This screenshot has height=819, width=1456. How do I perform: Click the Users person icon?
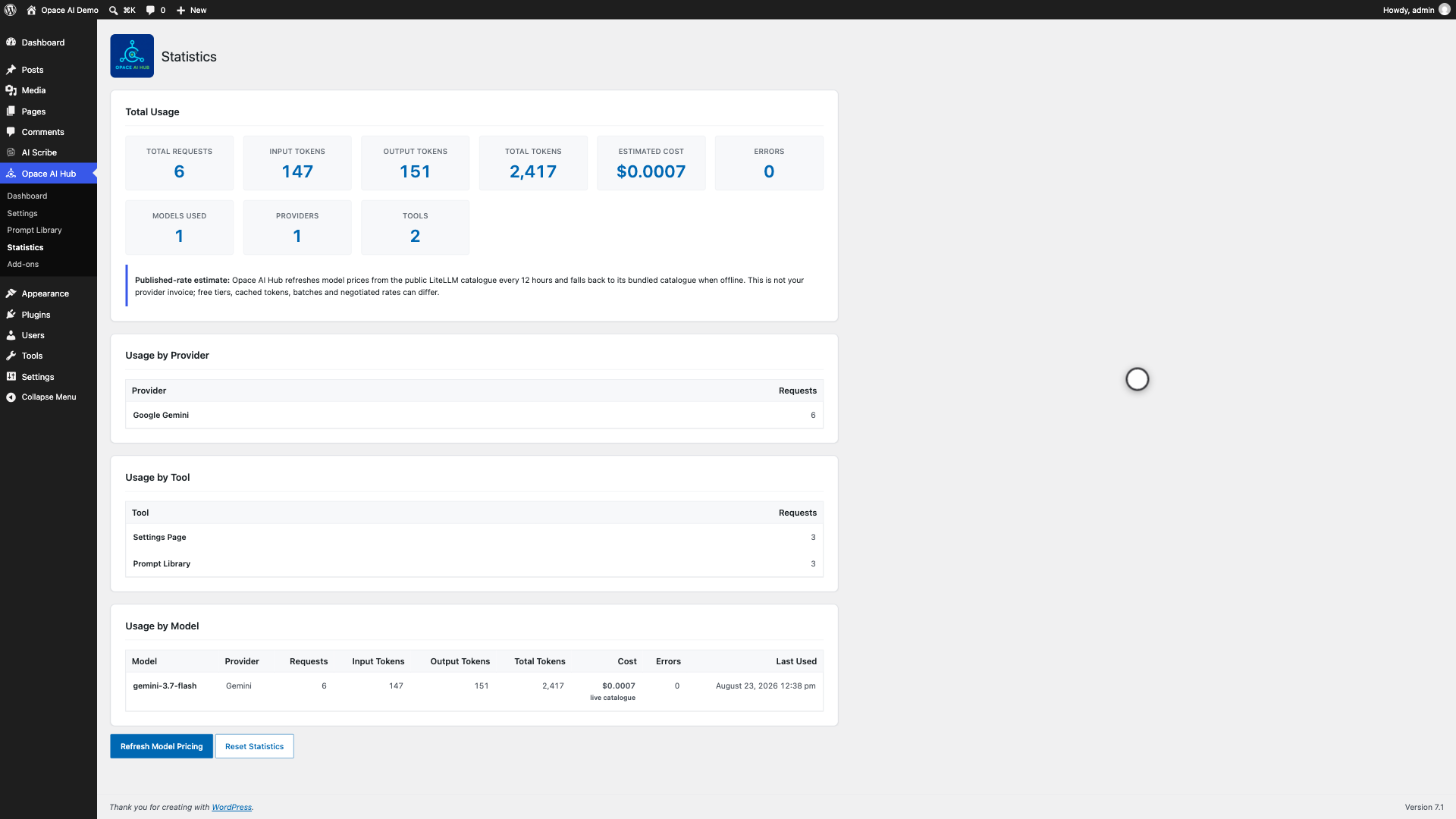[11, 335]
